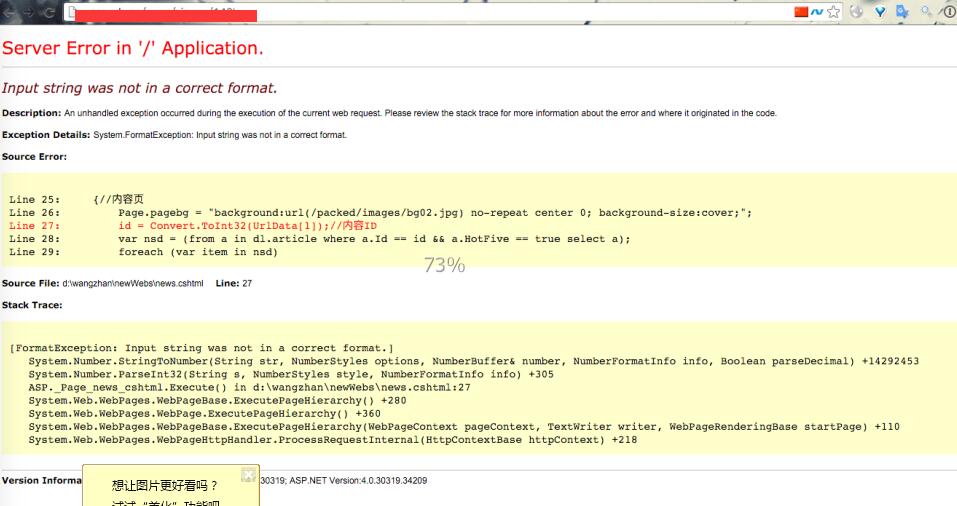Click the blue diamond extension icon
Screen dimensions: 957x506
tap(880, 12)
